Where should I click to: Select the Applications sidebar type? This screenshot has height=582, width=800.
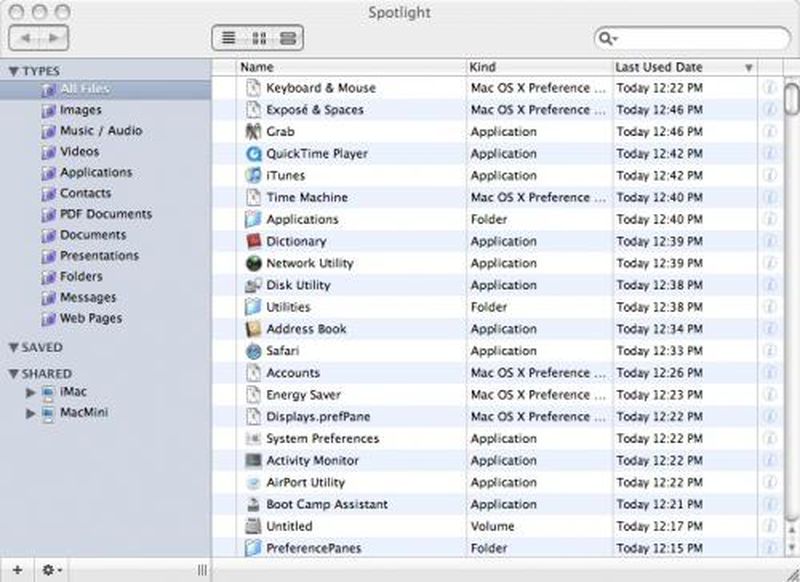click(96, 172)
